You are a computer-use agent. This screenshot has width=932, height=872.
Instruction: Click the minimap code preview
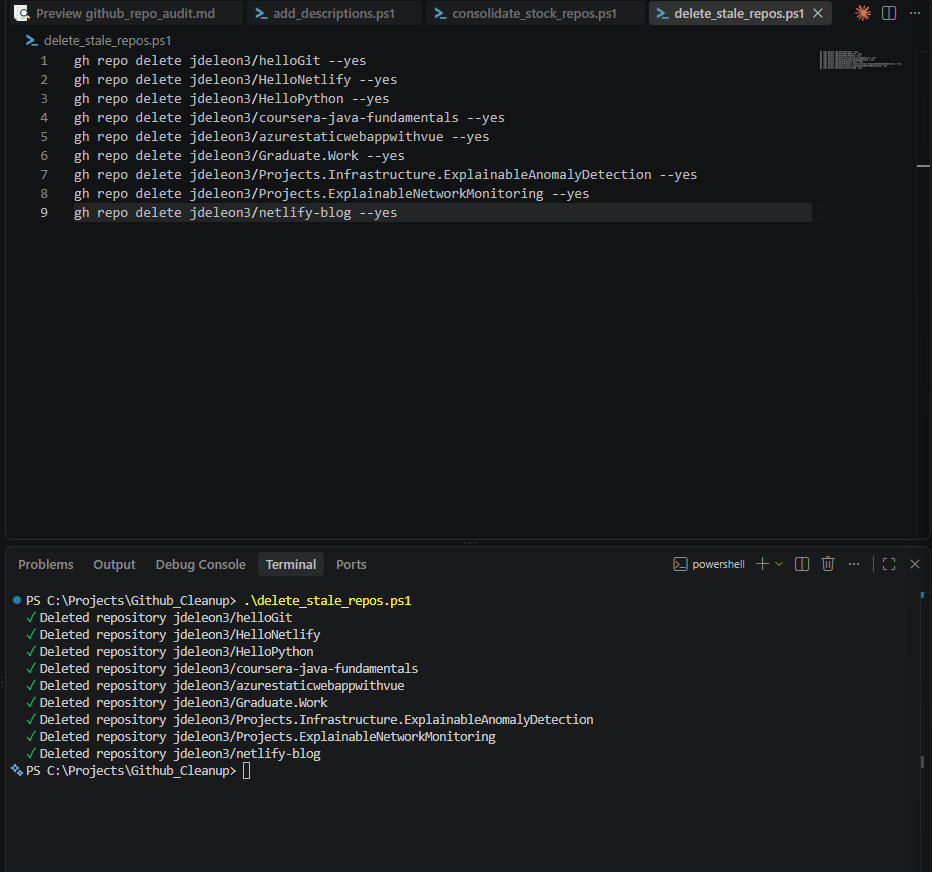[x=860, y=59]
